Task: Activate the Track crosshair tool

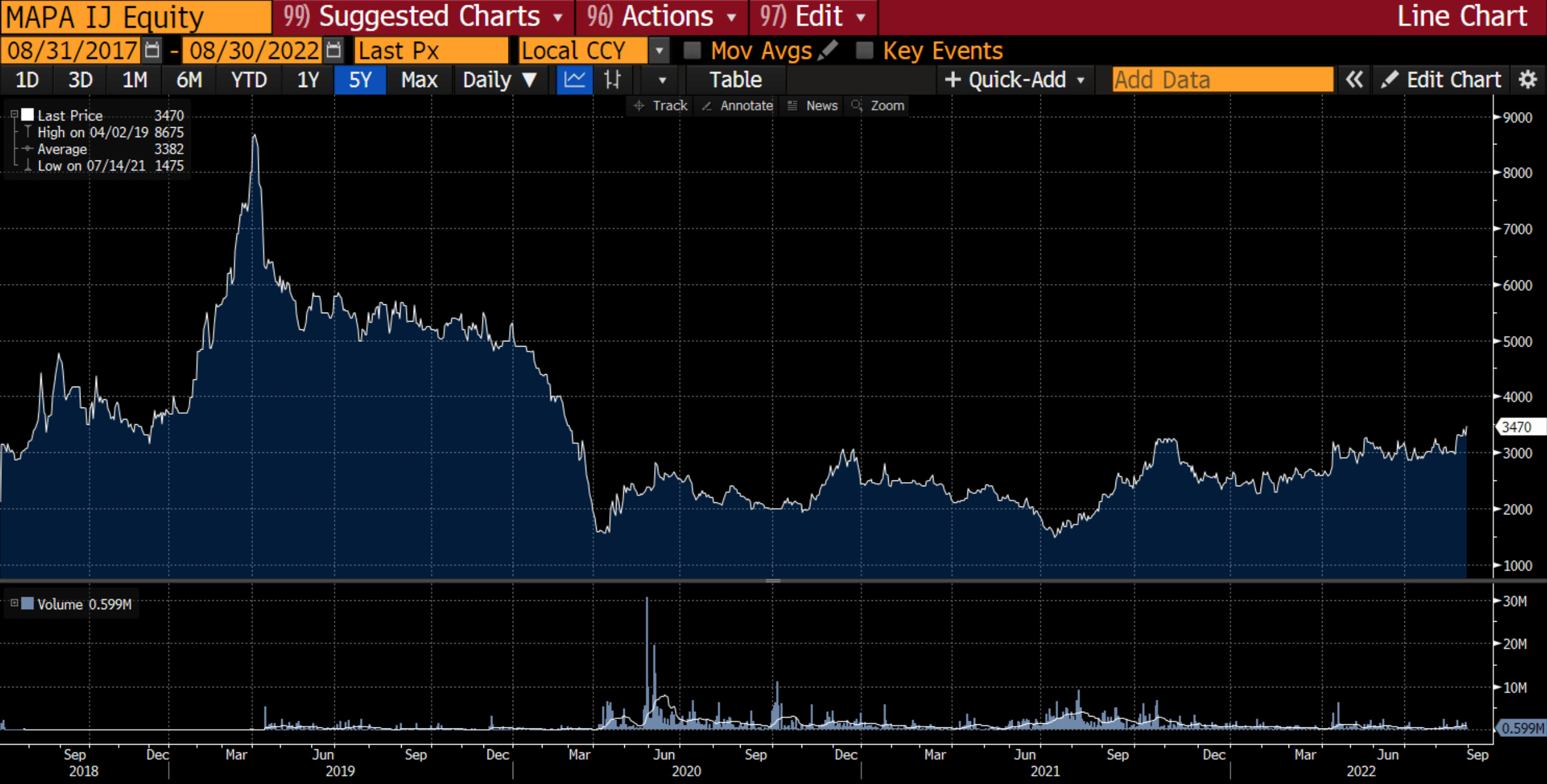Action: pos(660,106)
